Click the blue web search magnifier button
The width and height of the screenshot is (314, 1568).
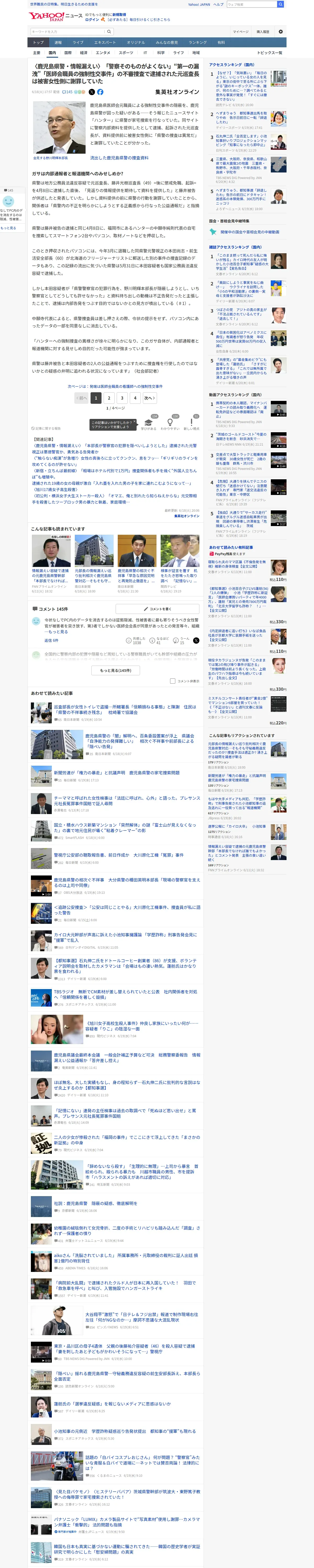pyautogui.click(x=281, y=4)
